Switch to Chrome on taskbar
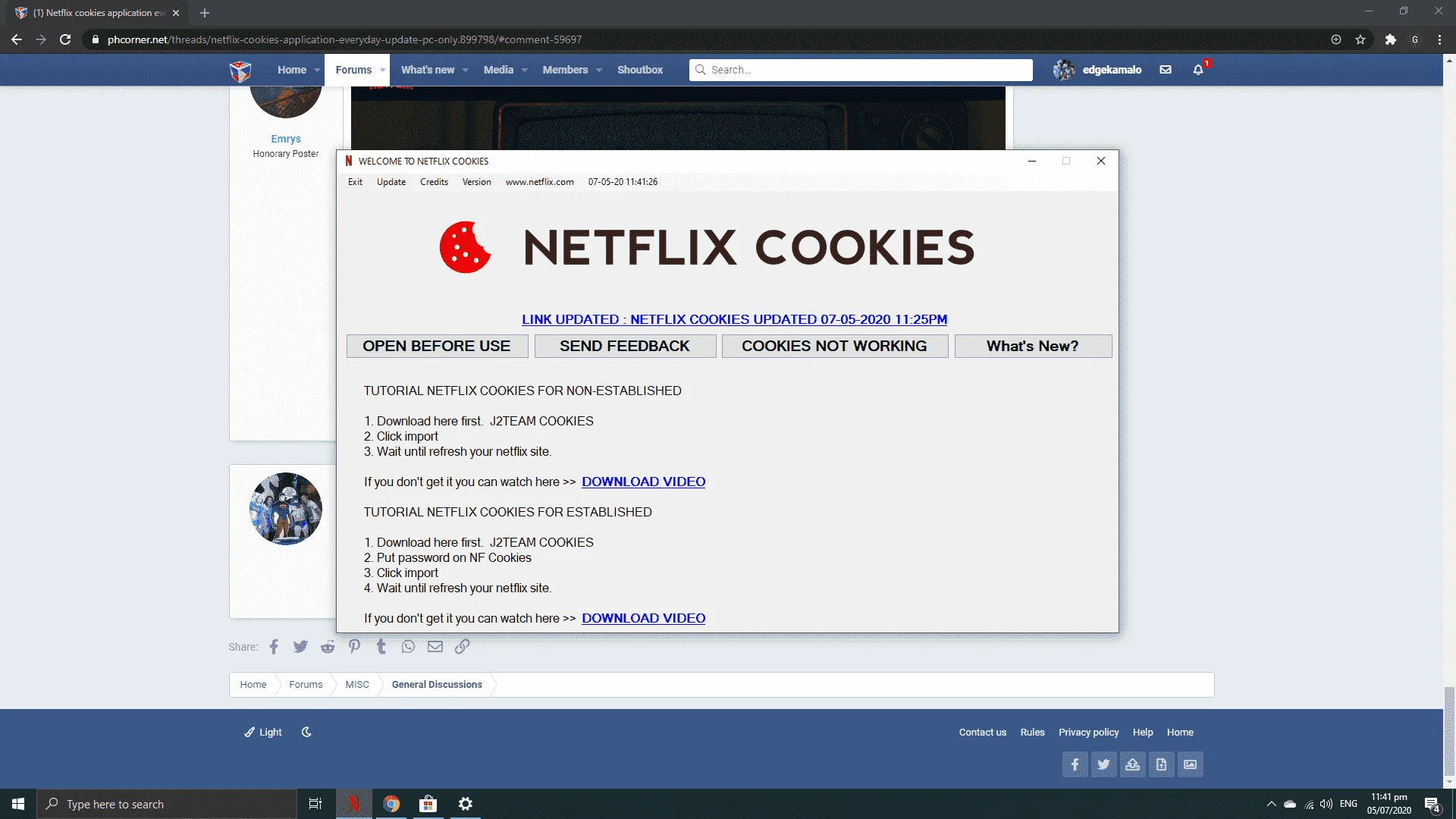This screenshot has height=819, width=1456. coord(391,804)
